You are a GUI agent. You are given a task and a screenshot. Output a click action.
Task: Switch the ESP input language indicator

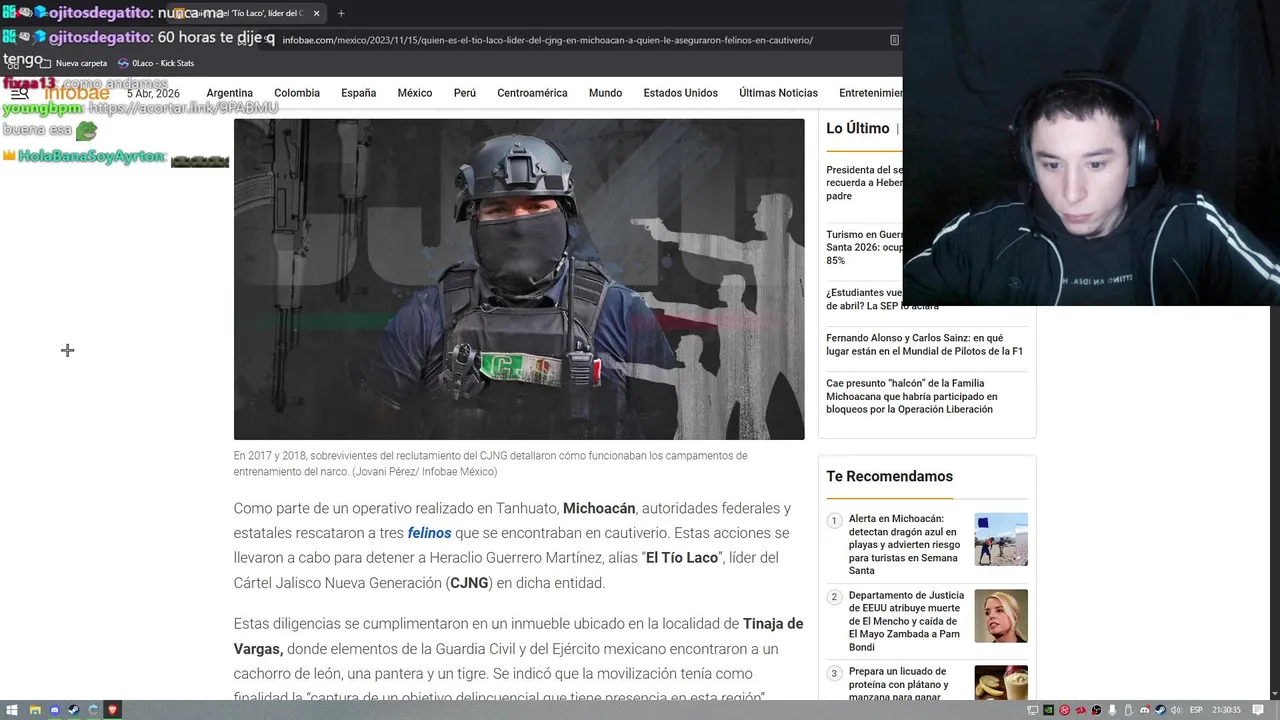coord(1196,710)
